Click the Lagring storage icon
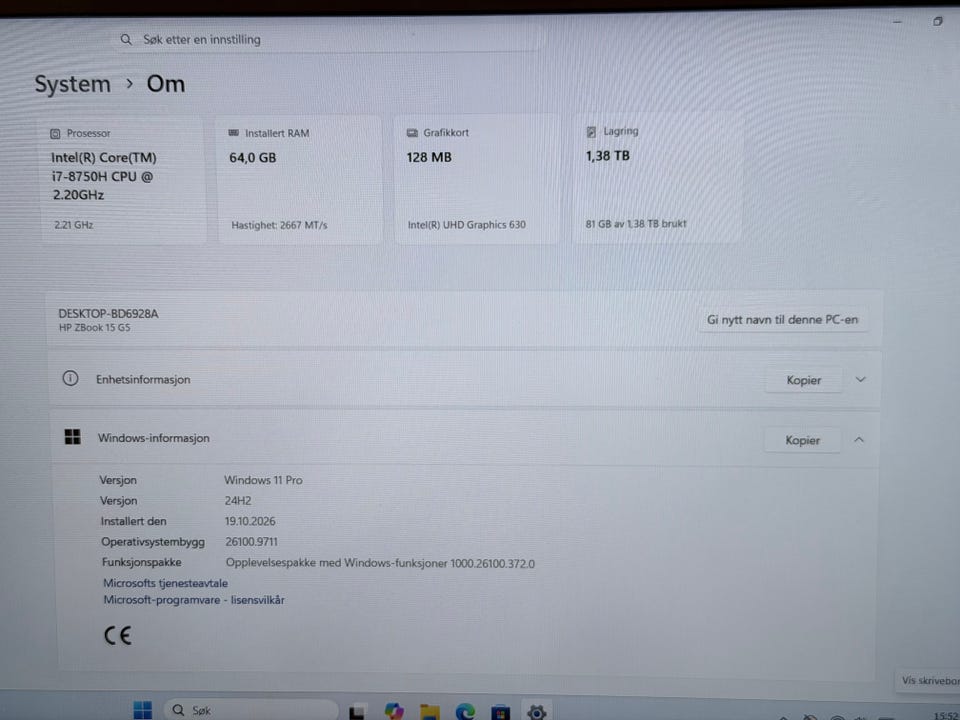The width and height of the screenshot is (960, 720). click(x=591, y=132)
